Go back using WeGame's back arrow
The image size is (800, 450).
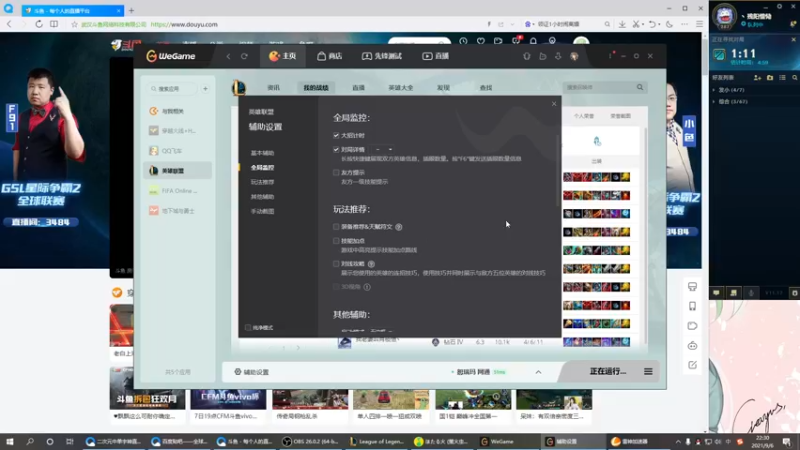pyautogui.click(x=228, y=56)
